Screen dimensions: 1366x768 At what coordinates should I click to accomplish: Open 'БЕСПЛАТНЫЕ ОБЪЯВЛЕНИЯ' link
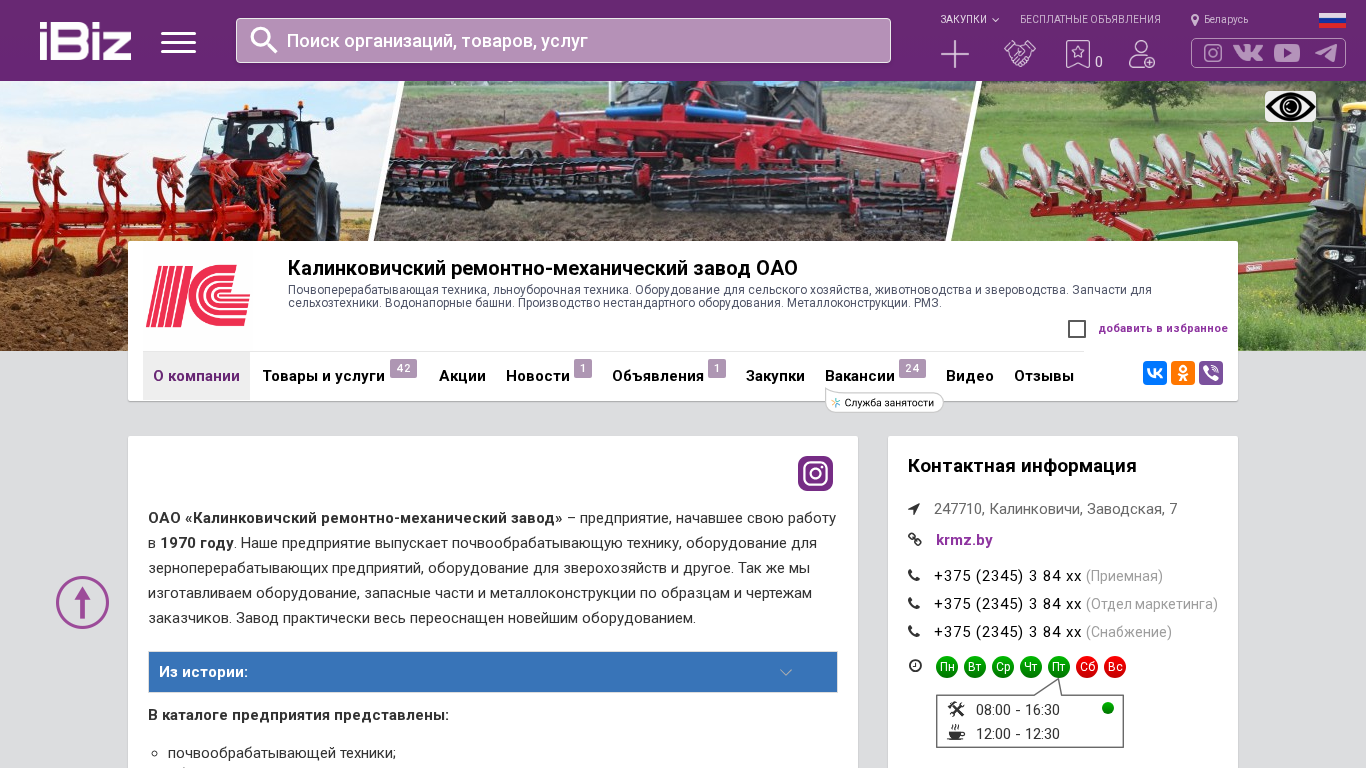pos(1090,20)
